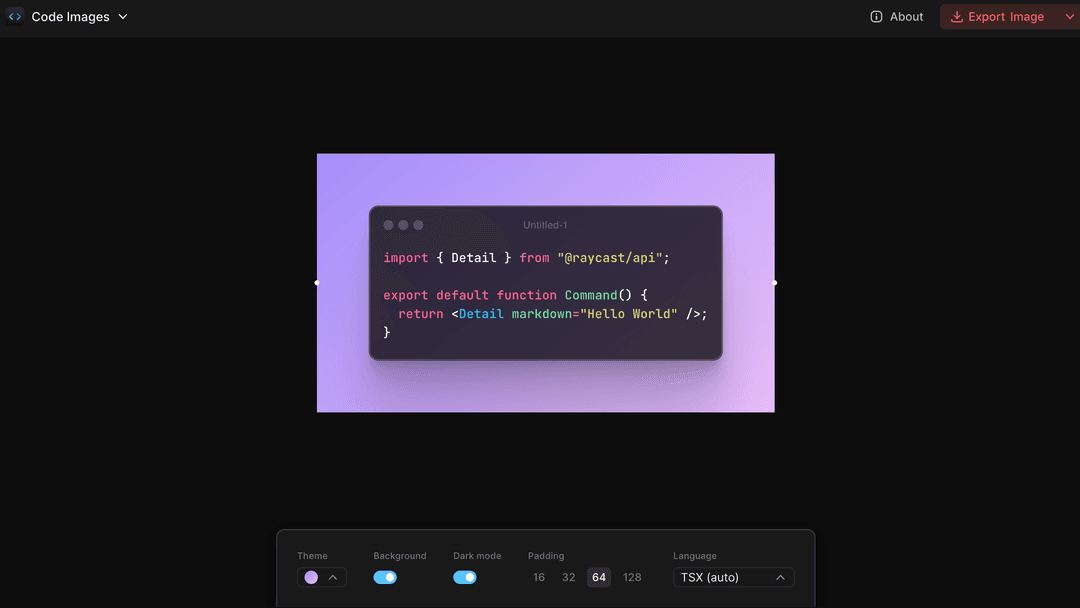This screenshot has width=1080, height=608.
Task: Click the purple theme color swatch
Action: (x=311, y=577)
